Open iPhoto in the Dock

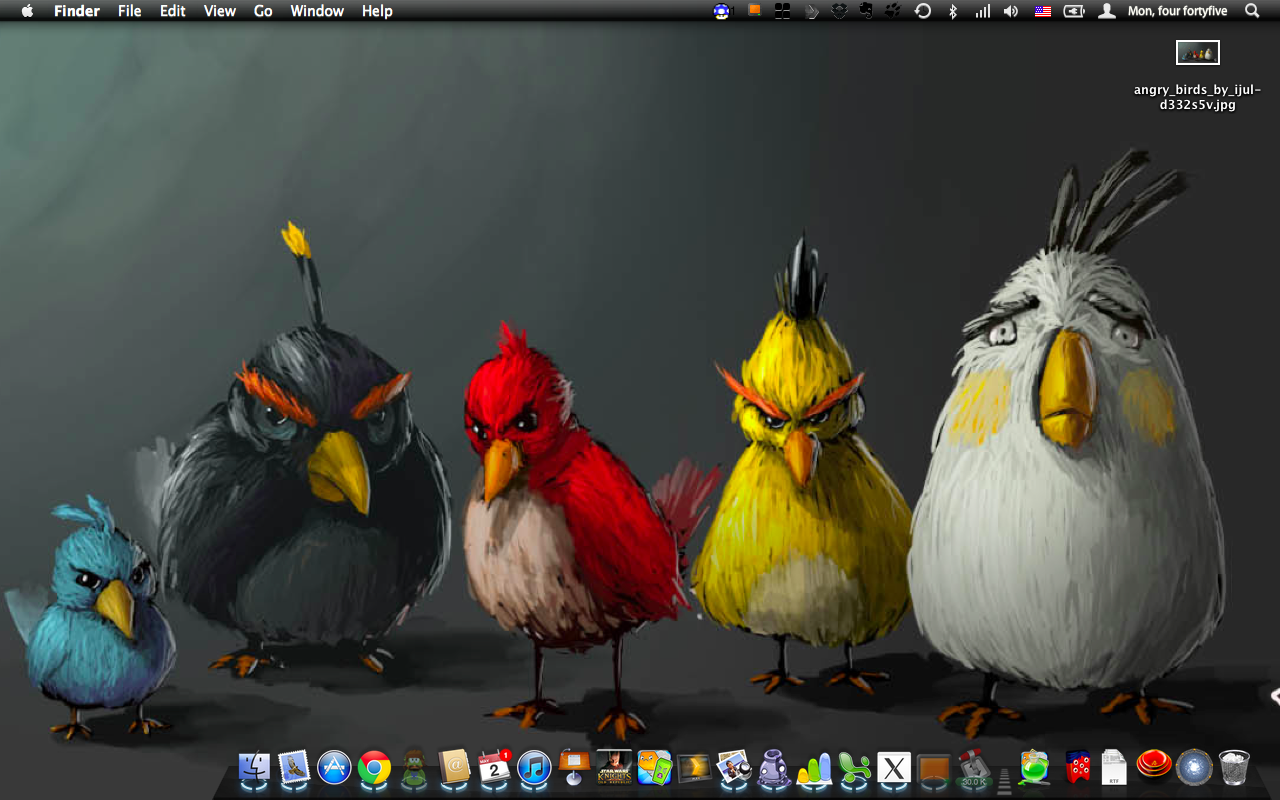(x=734, y=767)
